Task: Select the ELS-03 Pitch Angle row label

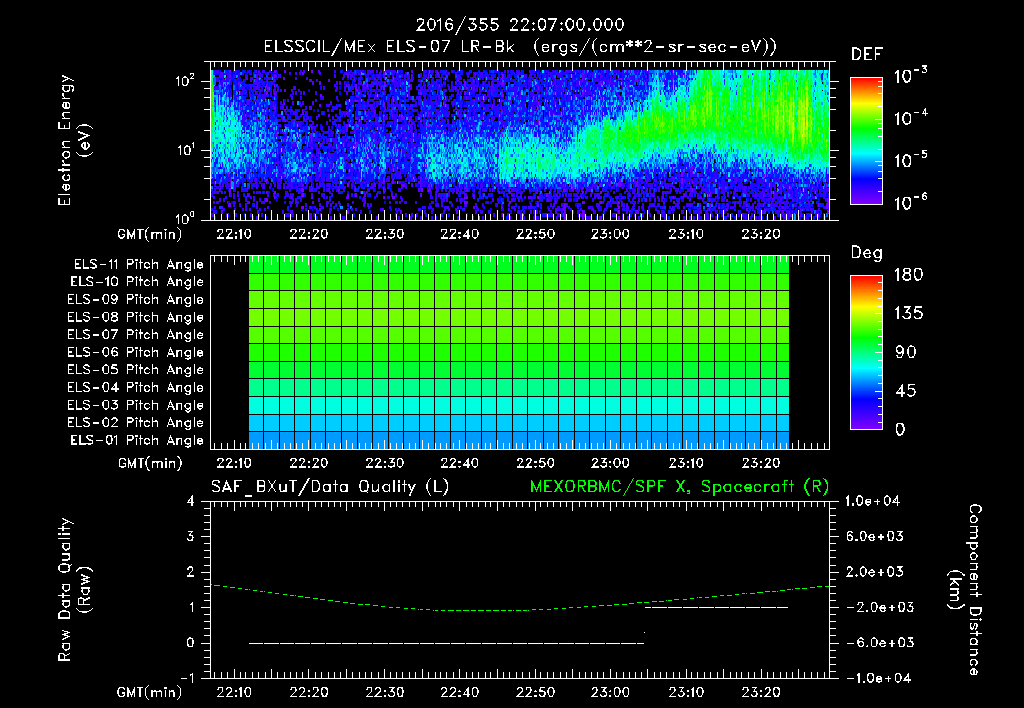Action: pos(136,405)
